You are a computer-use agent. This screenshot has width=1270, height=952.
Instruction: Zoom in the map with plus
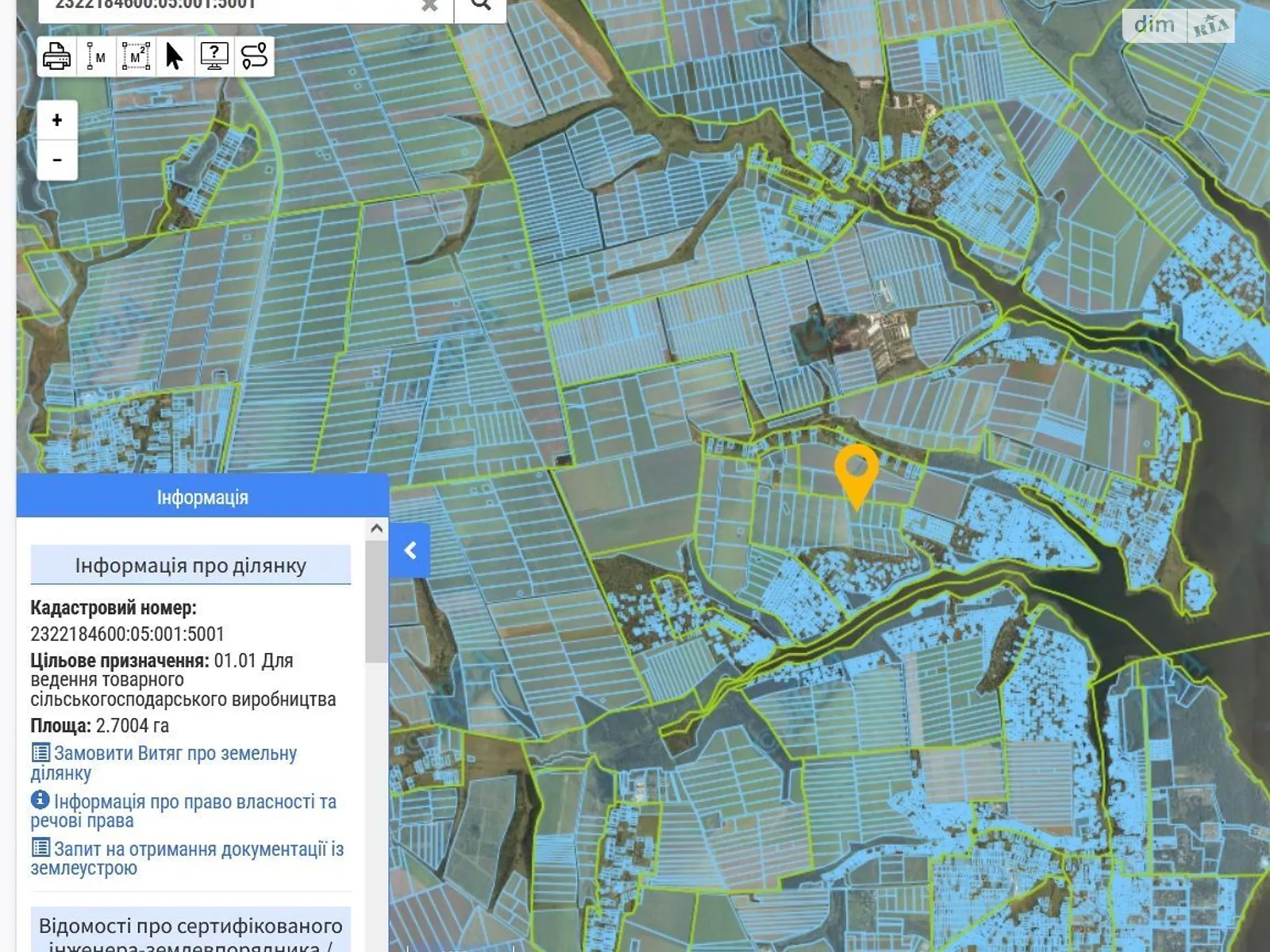(57, 121)
